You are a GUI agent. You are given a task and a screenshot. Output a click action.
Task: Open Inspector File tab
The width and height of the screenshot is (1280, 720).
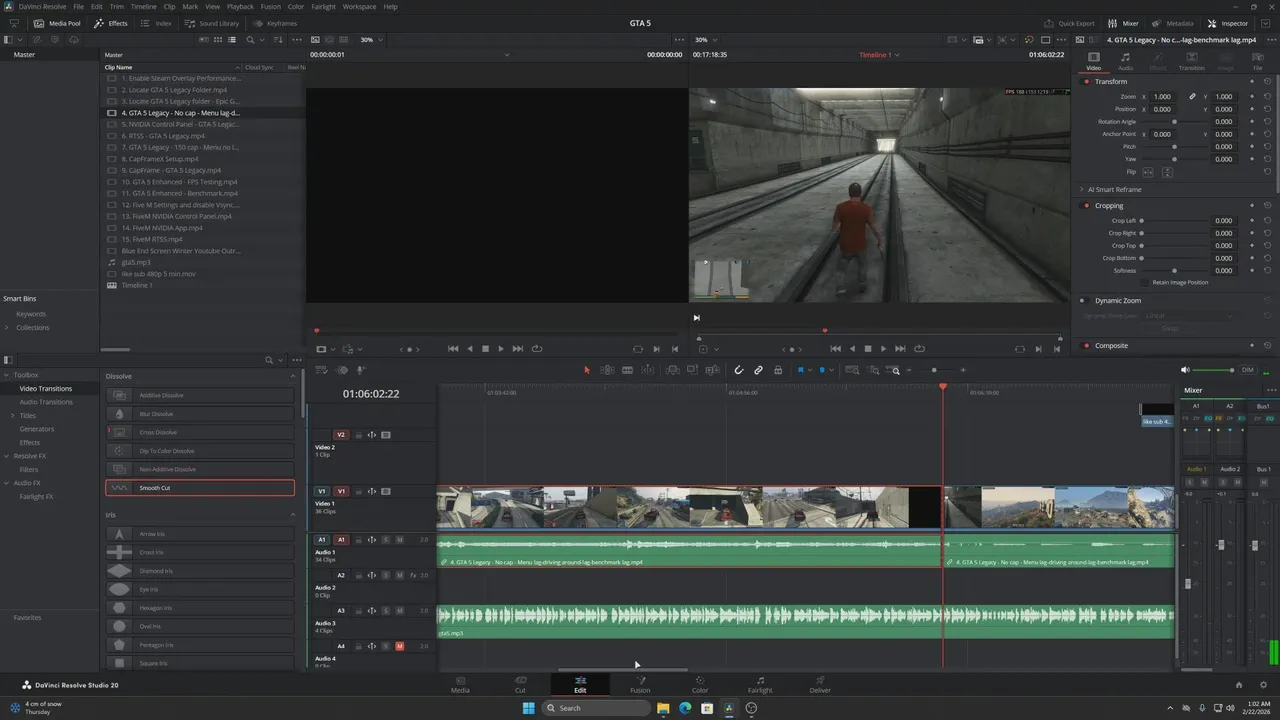point(1258,61)
